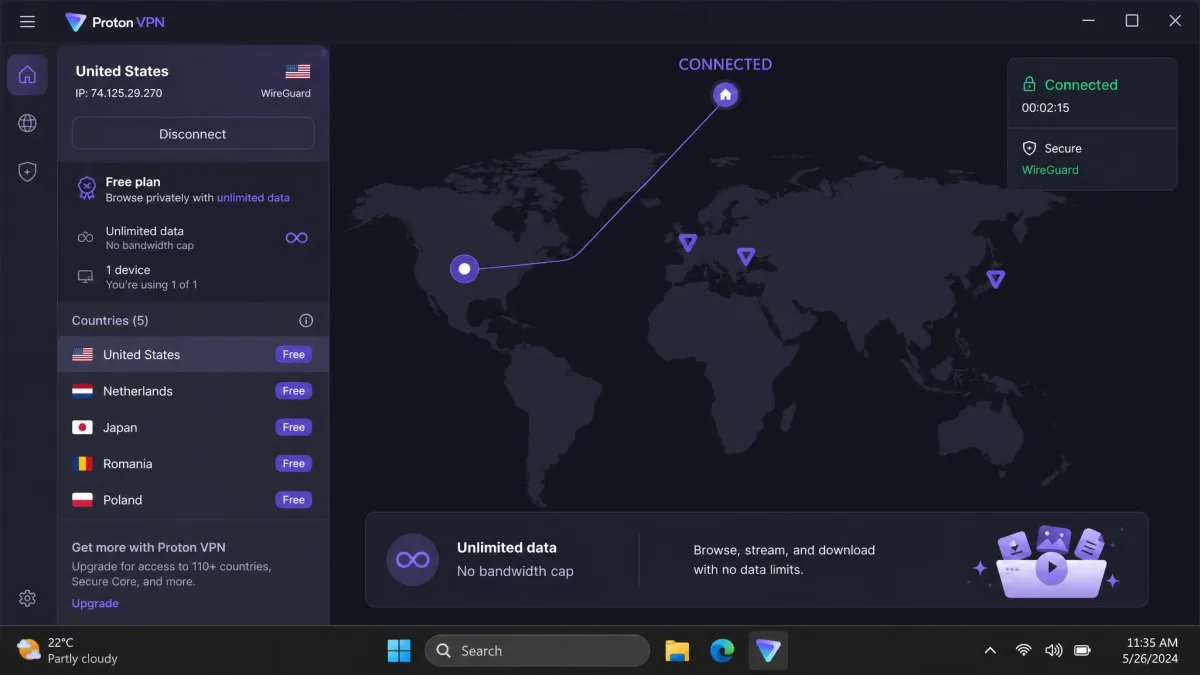Select the Japan server marker on the map
This screenshot has width=1200, height=675.
point(995,279)
